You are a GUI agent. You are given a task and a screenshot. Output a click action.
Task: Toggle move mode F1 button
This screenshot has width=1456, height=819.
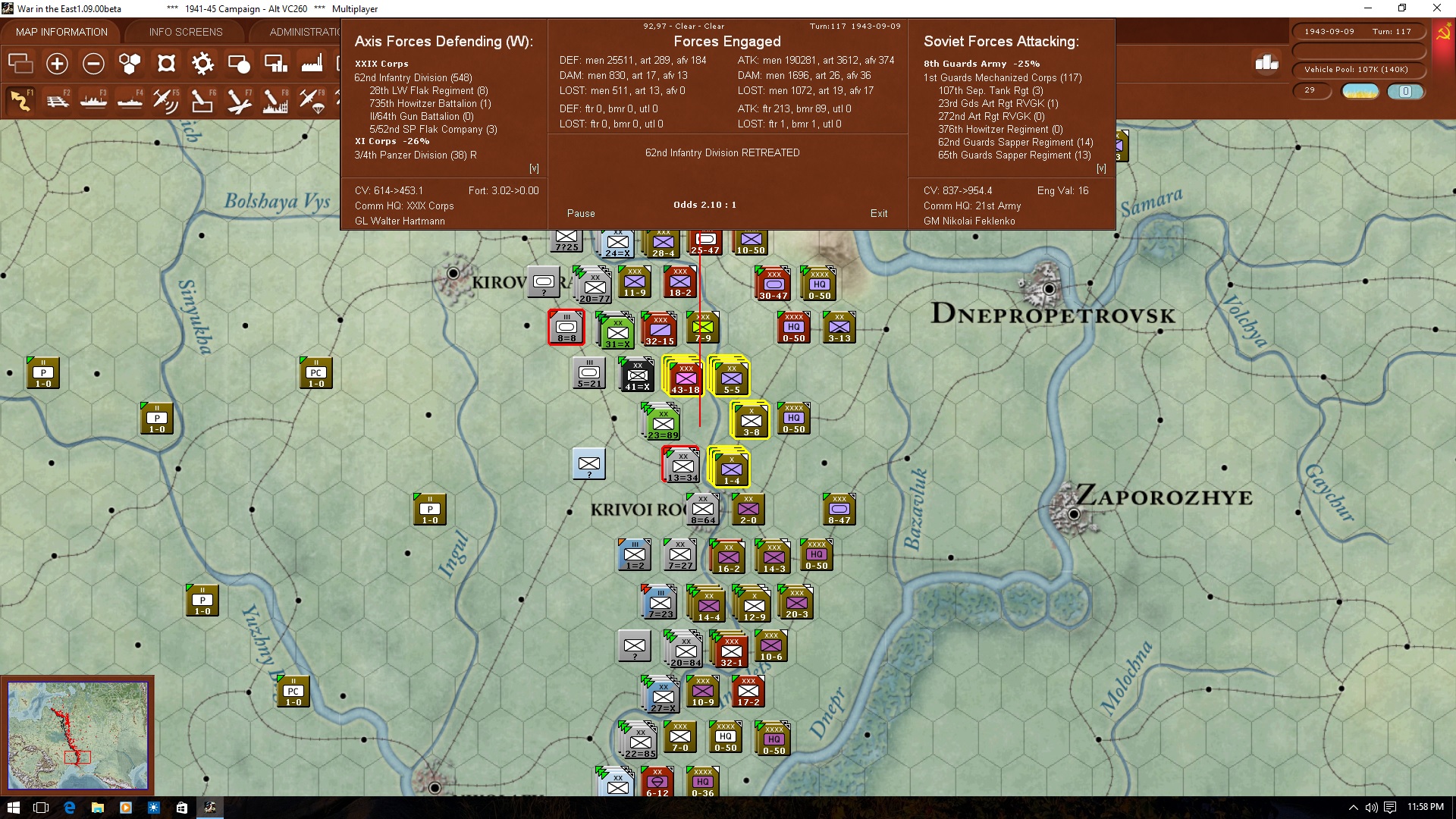pos(20,100)
